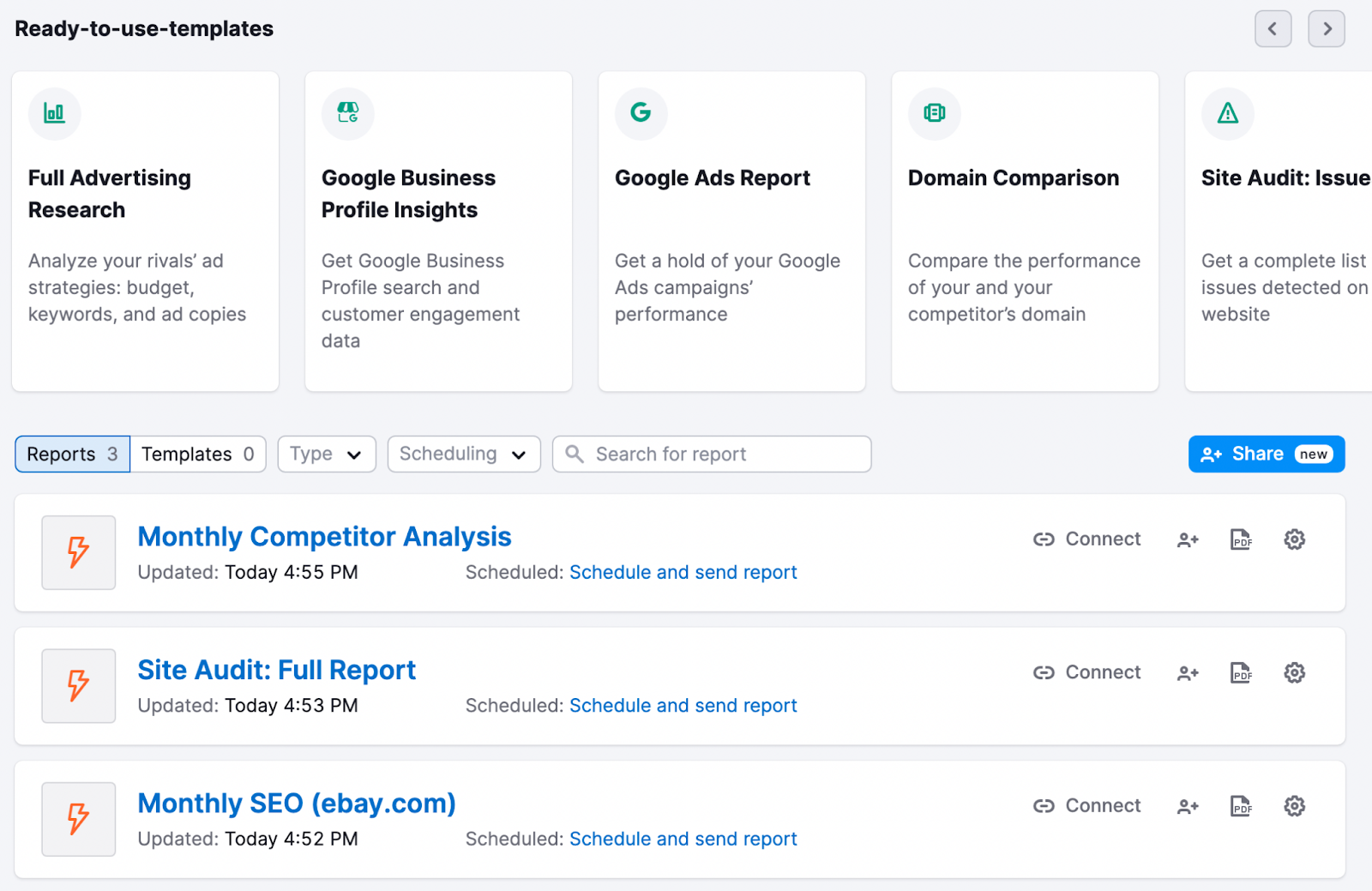Open the Scheduling filter dropdown
1372x891 pixels.
[x=463, y=454]
